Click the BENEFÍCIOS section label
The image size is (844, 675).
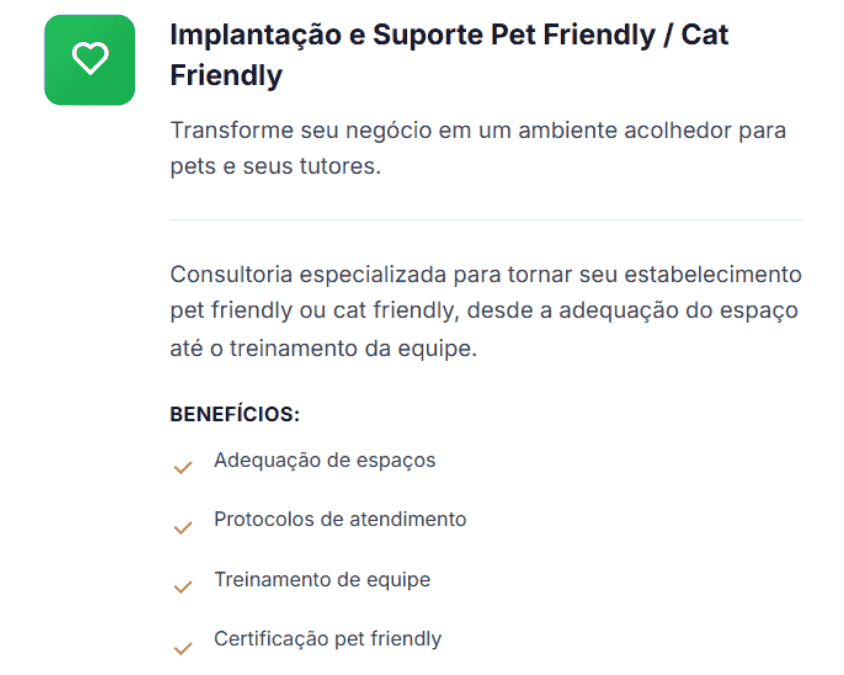(235, 414)
